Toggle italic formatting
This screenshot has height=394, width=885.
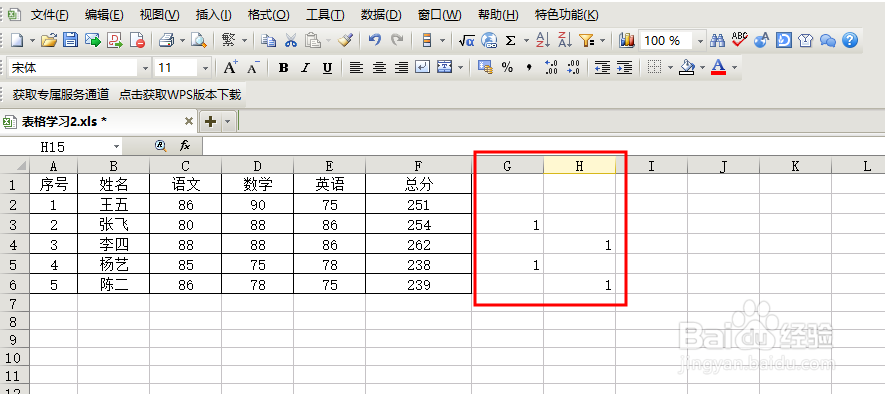305,68
